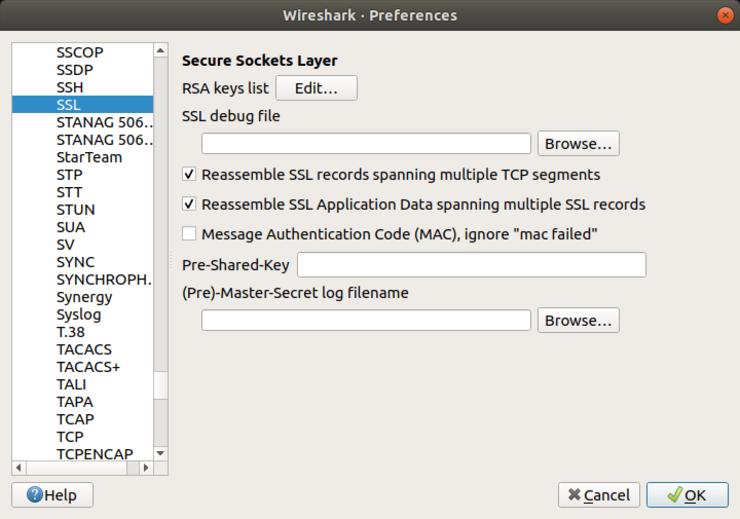
Task: Open the RSA keys list Edit dialog
Action: [x=316, y=88]
